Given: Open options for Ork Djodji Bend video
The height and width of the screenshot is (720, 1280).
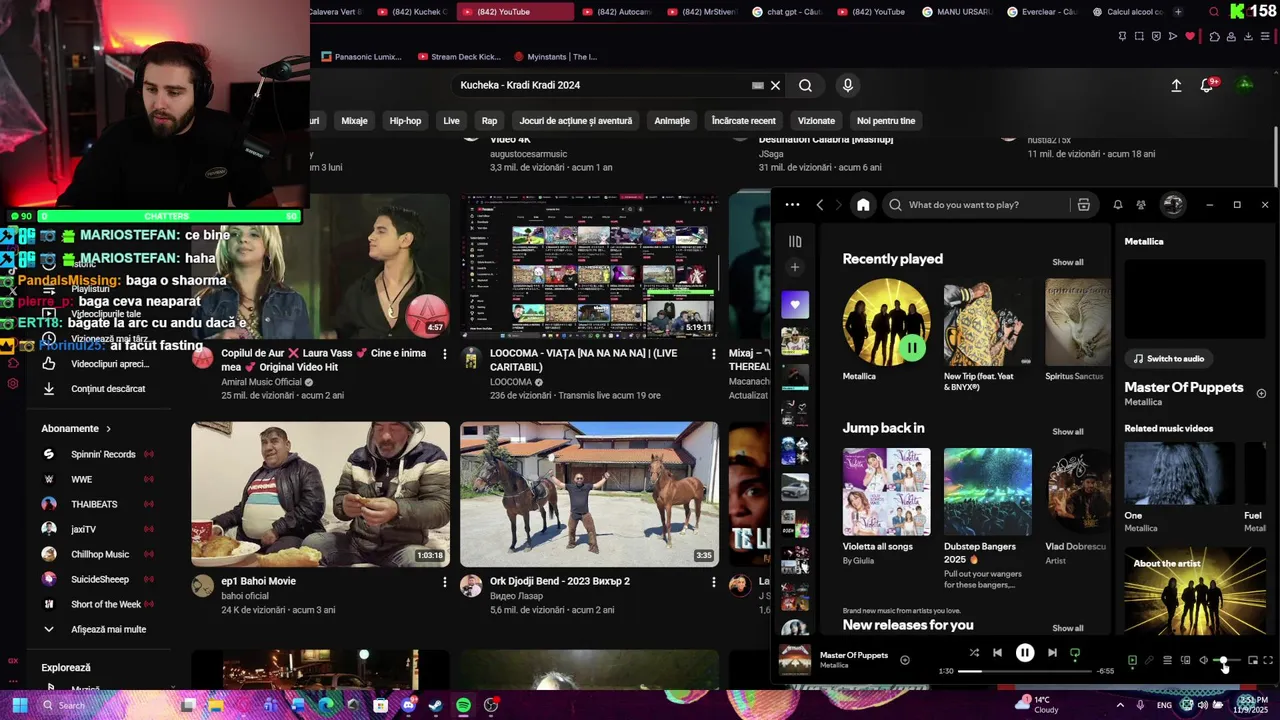Looking at the screenshot, I should (713, 582).
